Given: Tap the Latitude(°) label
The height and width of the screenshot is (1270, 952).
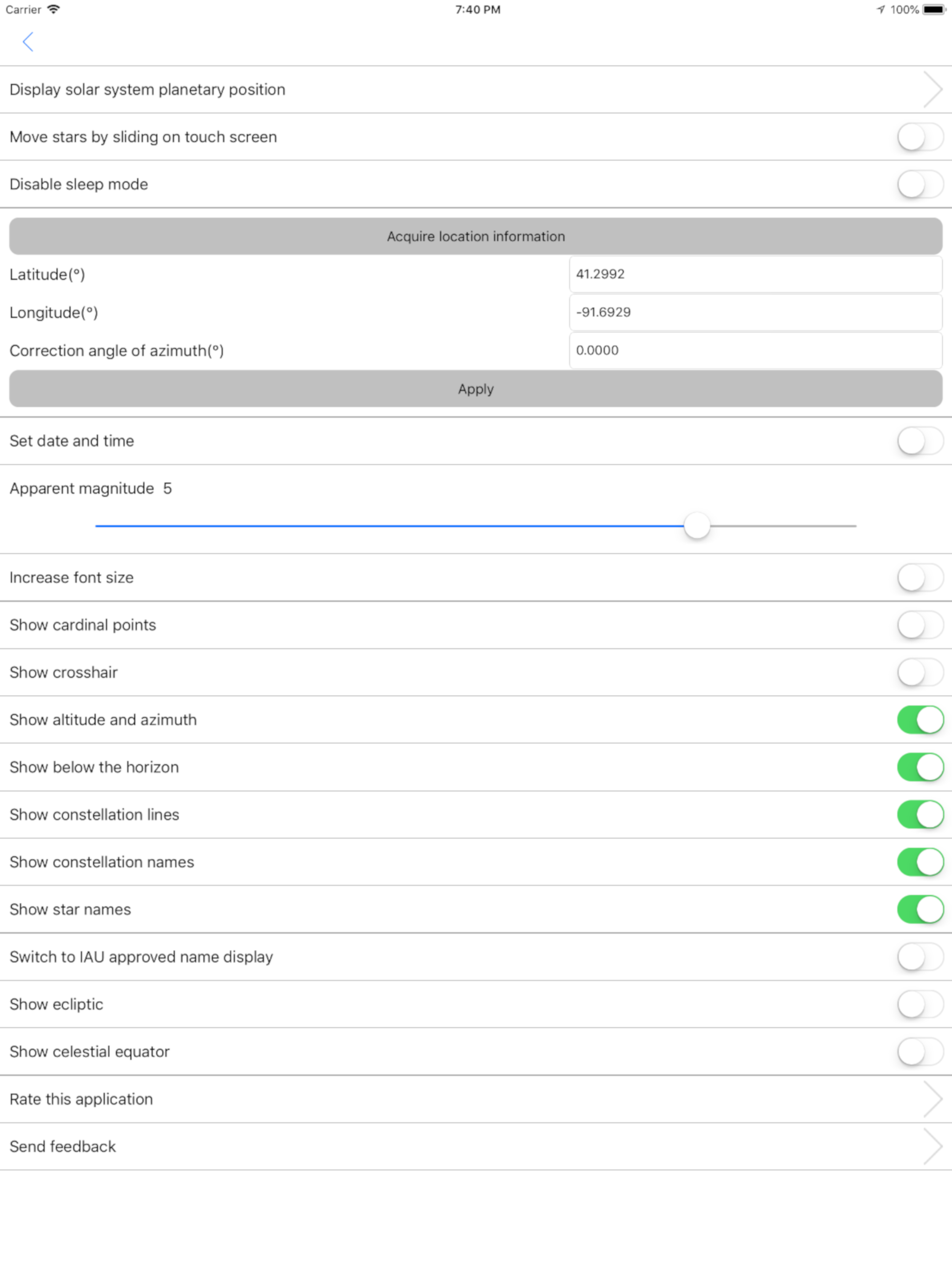Looking at the screenshot, I should click(x=47, y=274).
